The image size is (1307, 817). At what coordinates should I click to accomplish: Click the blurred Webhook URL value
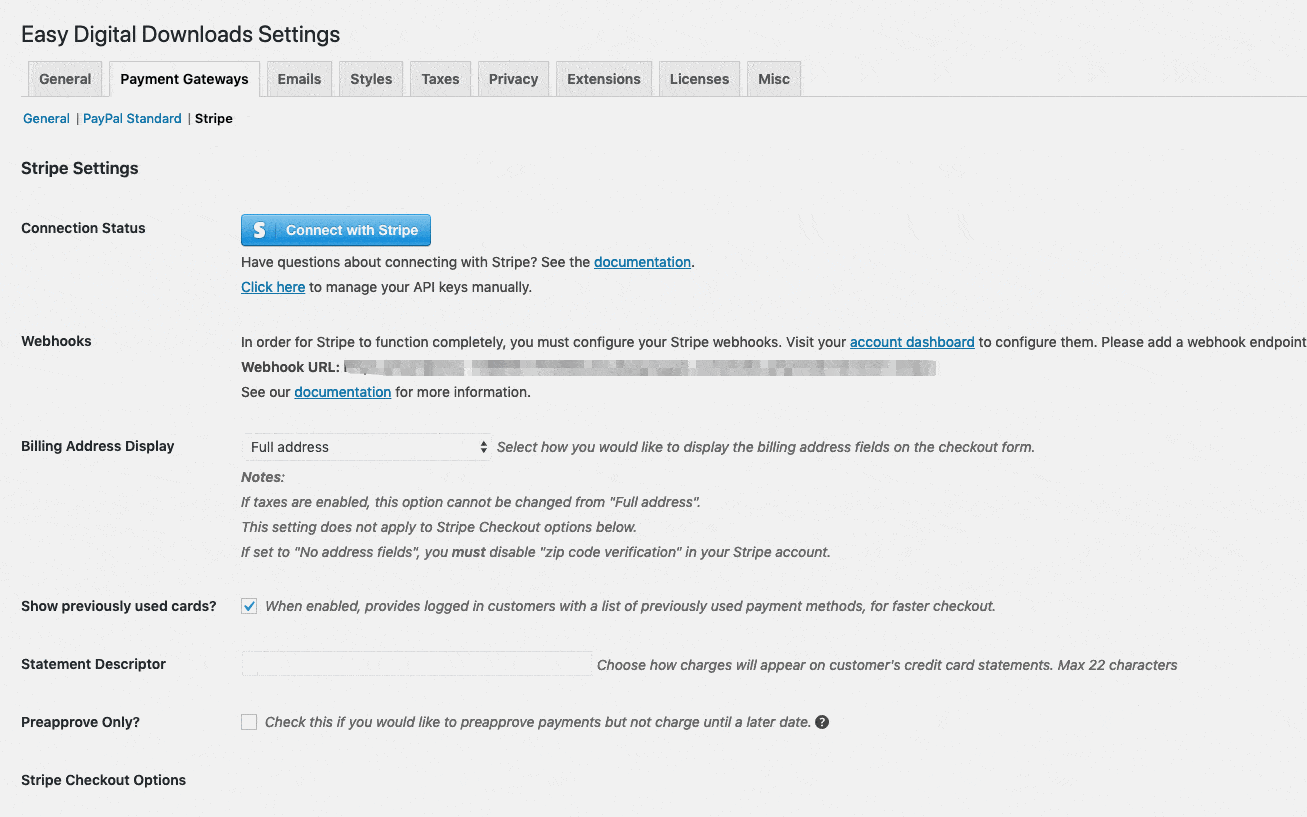(x=640, y=367)
